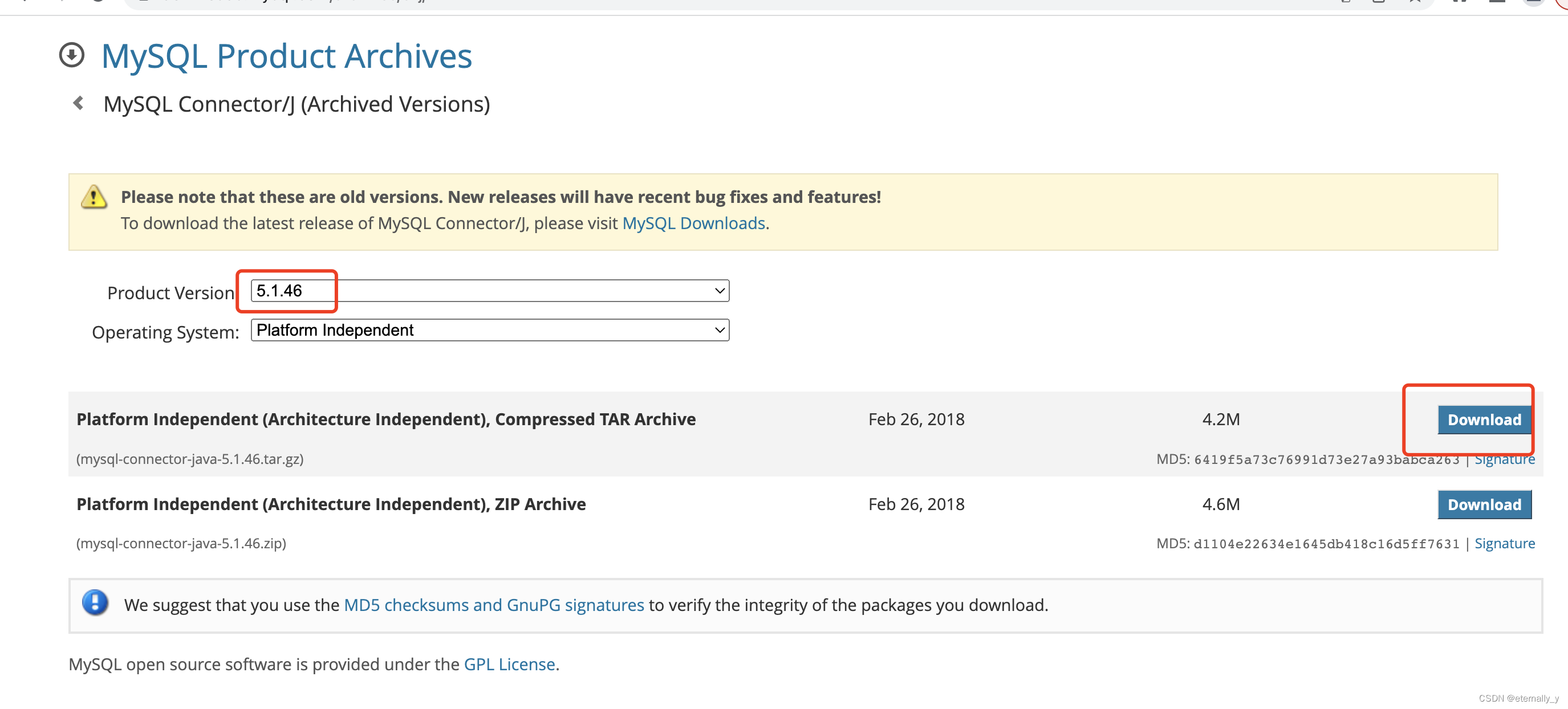Click the back chevron before Connector/J heading
Screen dimensions: 1568x709
coord(79,104)
